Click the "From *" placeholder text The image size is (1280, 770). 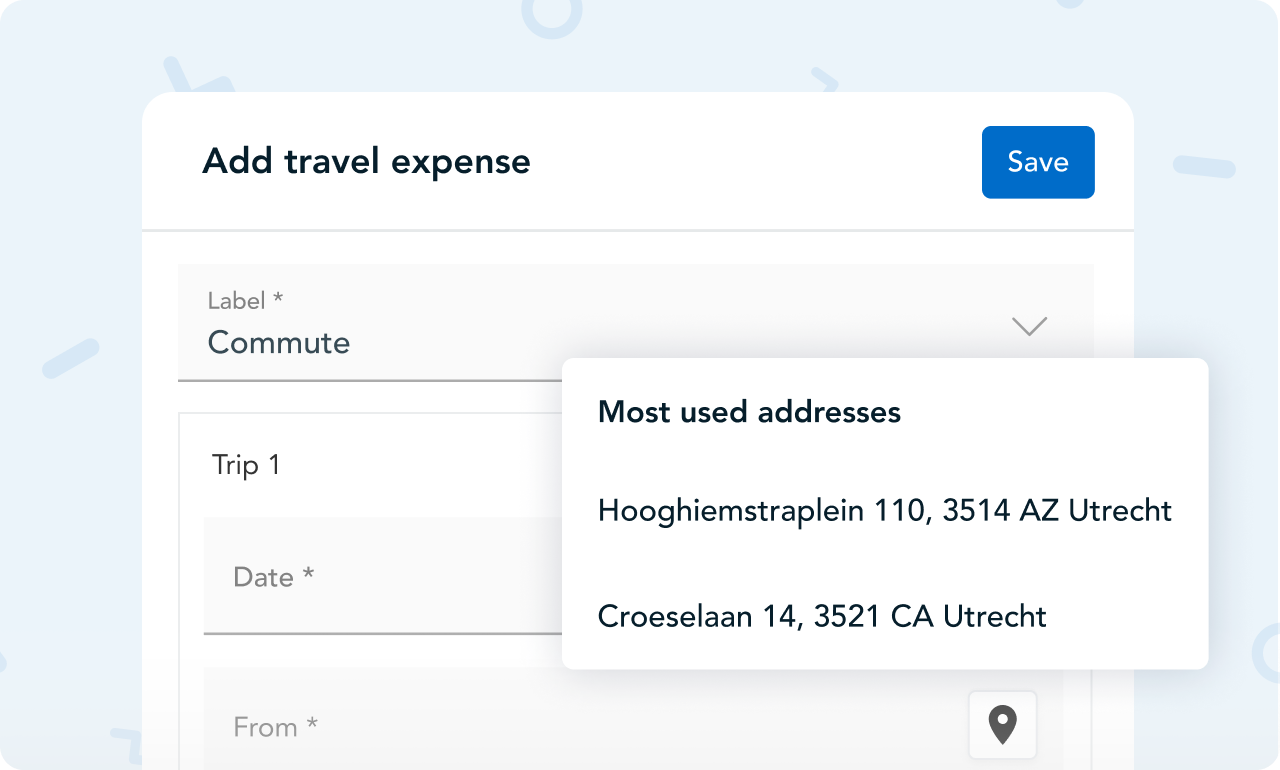[276, 727]
